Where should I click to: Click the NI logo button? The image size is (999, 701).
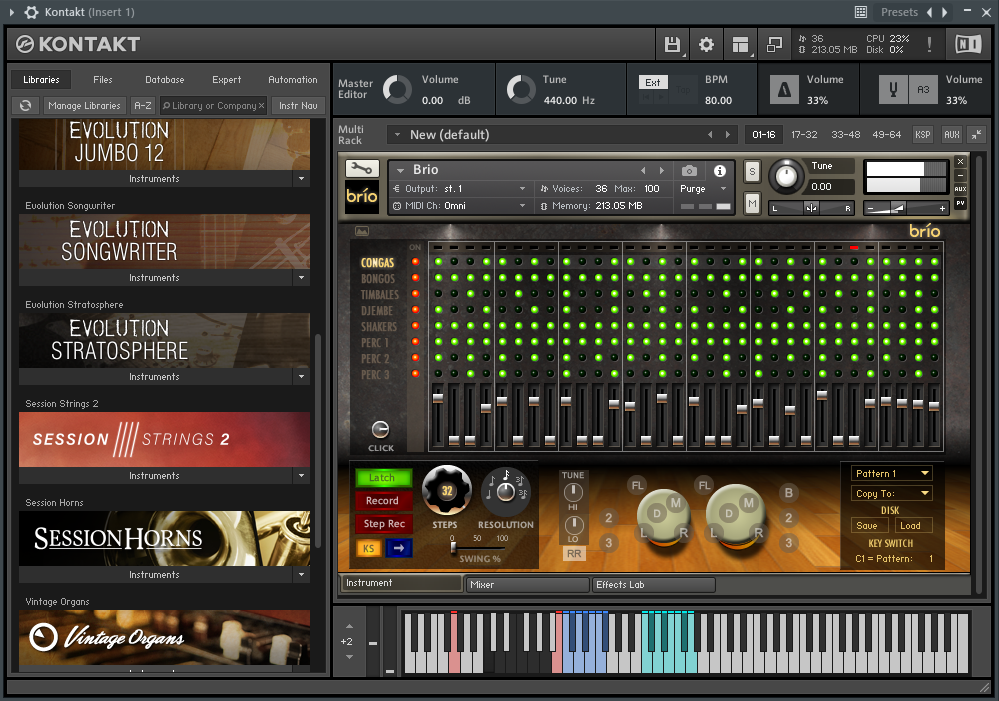[968, 44]
